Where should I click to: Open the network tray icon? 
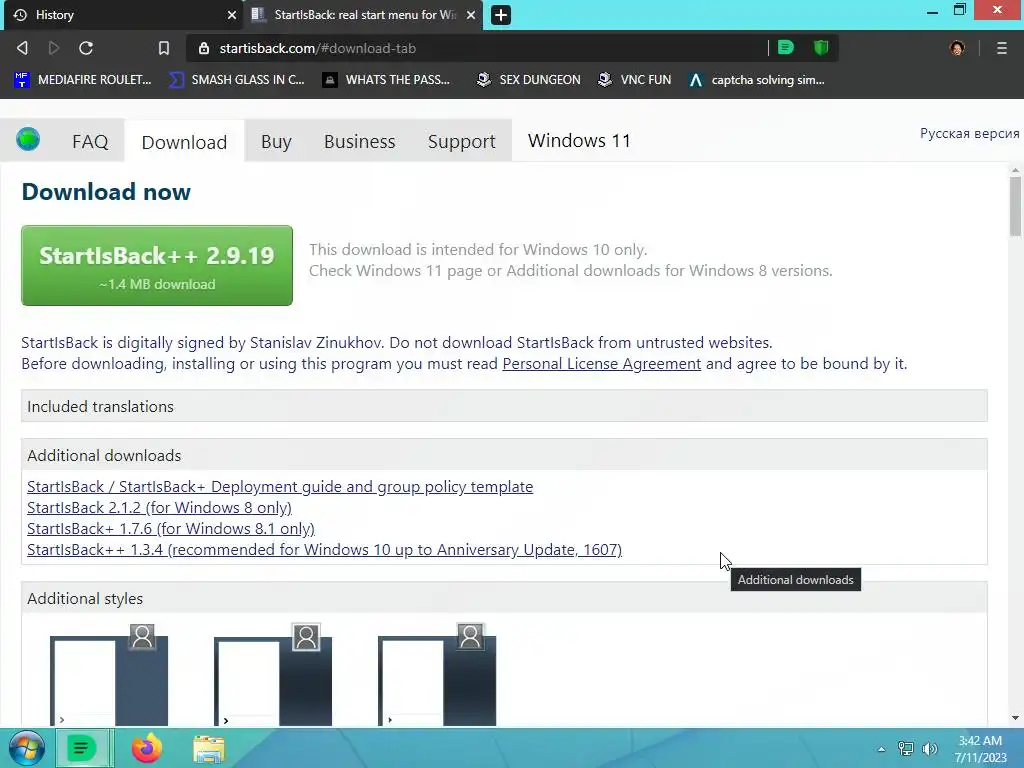905,749
